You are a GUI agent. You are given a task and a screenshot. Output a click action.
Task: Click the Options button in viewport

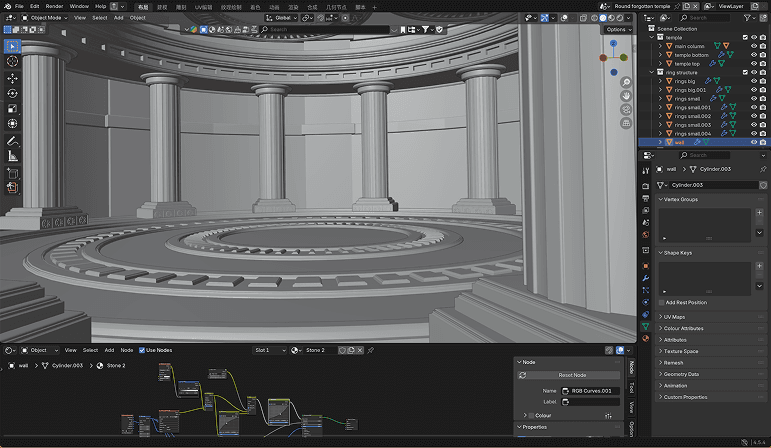tap(617, 29)
